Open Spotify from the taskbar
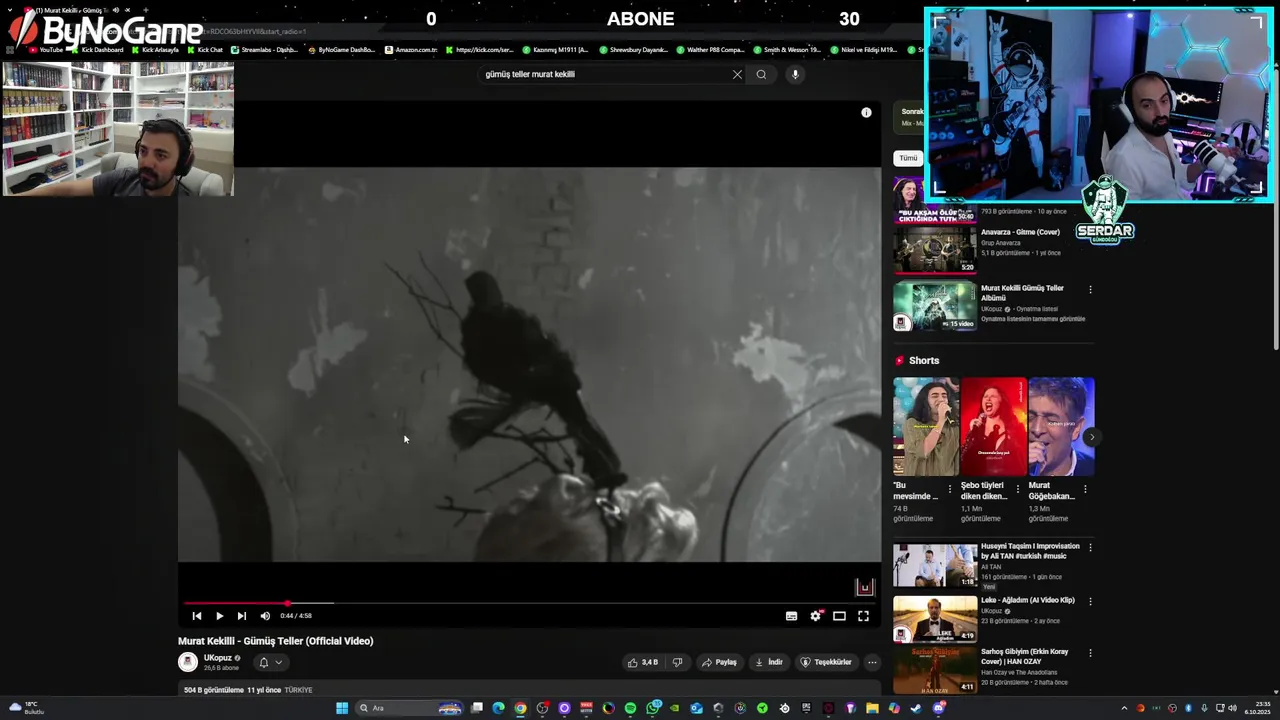 point(630,708)
